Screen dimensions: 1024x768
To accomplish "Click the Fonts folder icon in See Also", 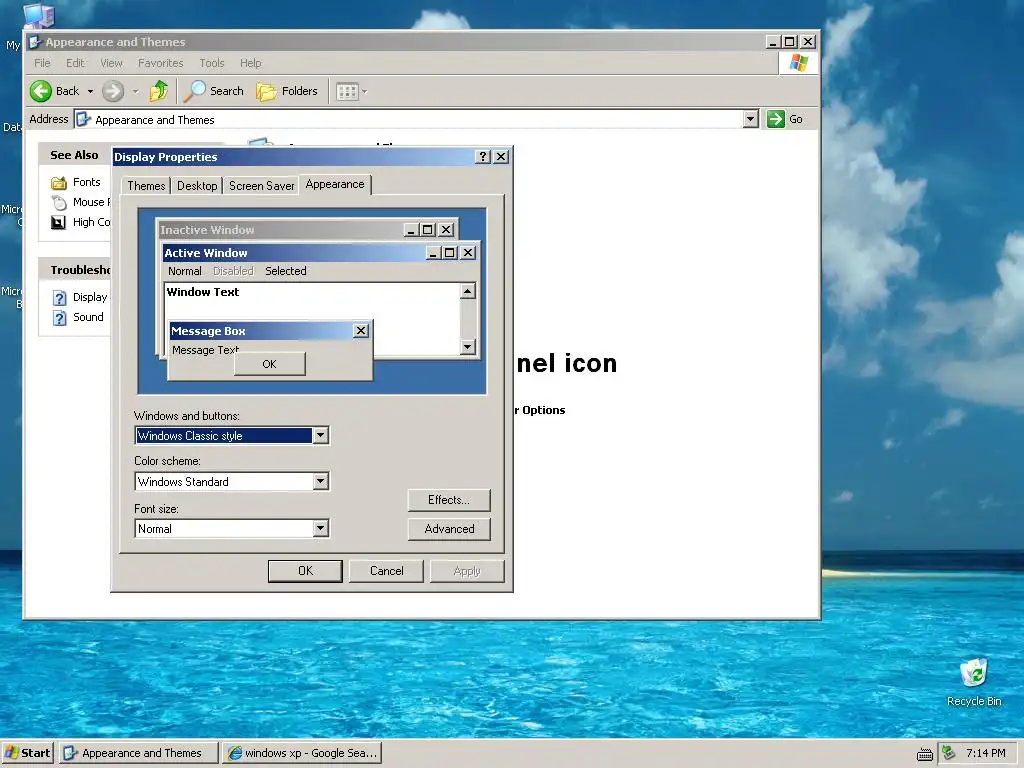I will click(59, 183).
